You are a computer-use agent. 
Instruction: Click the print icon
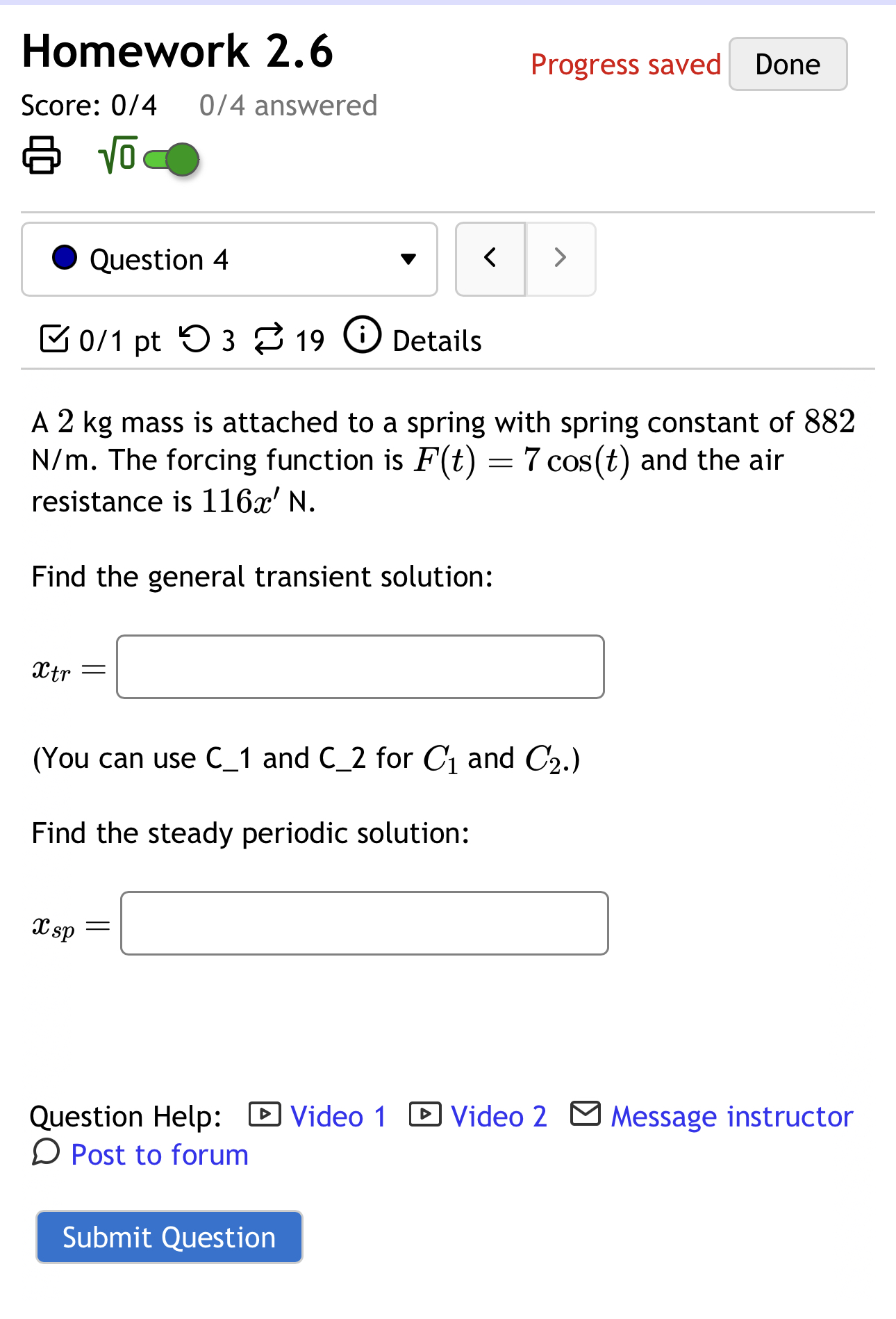[42, 156]
